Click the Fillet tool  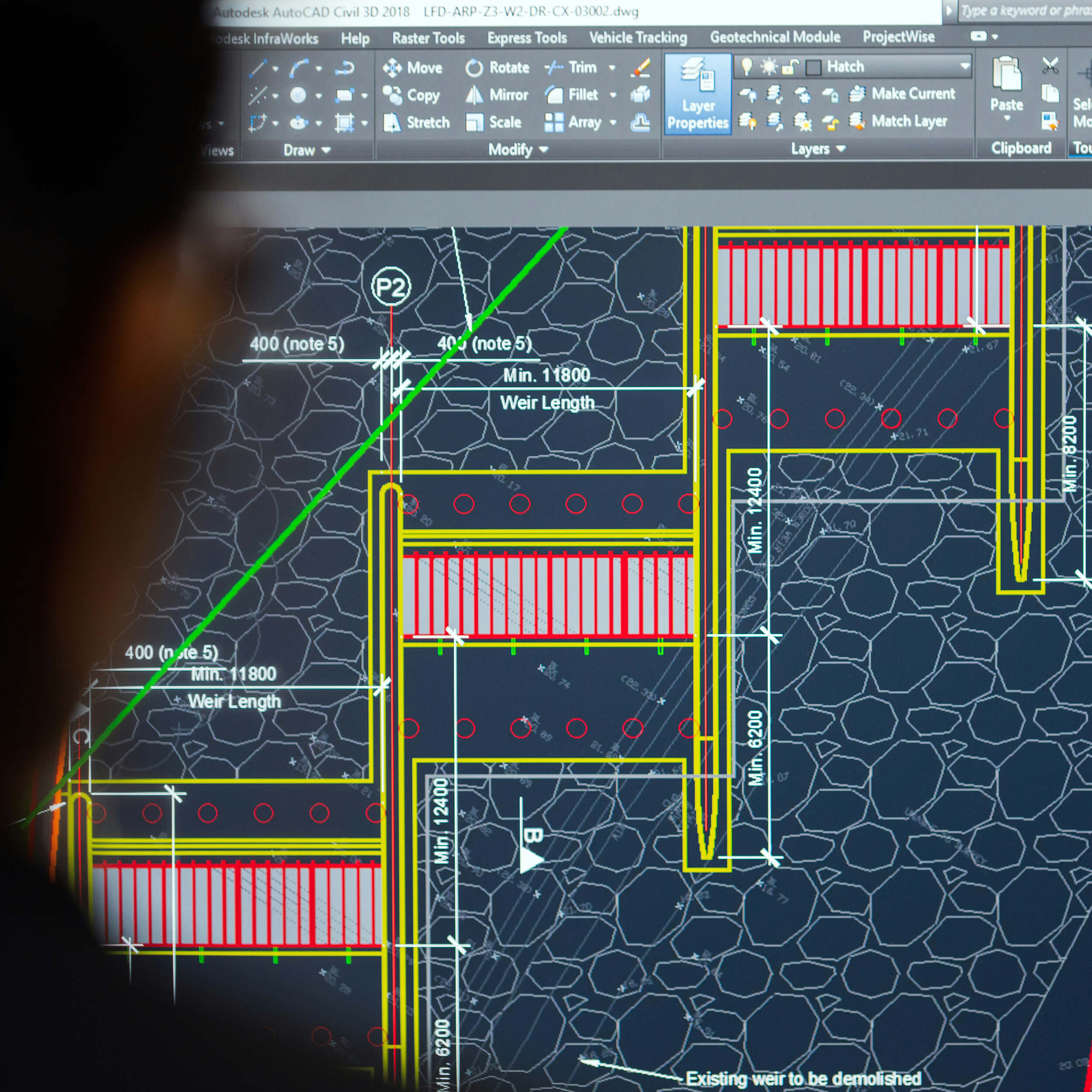571,94
